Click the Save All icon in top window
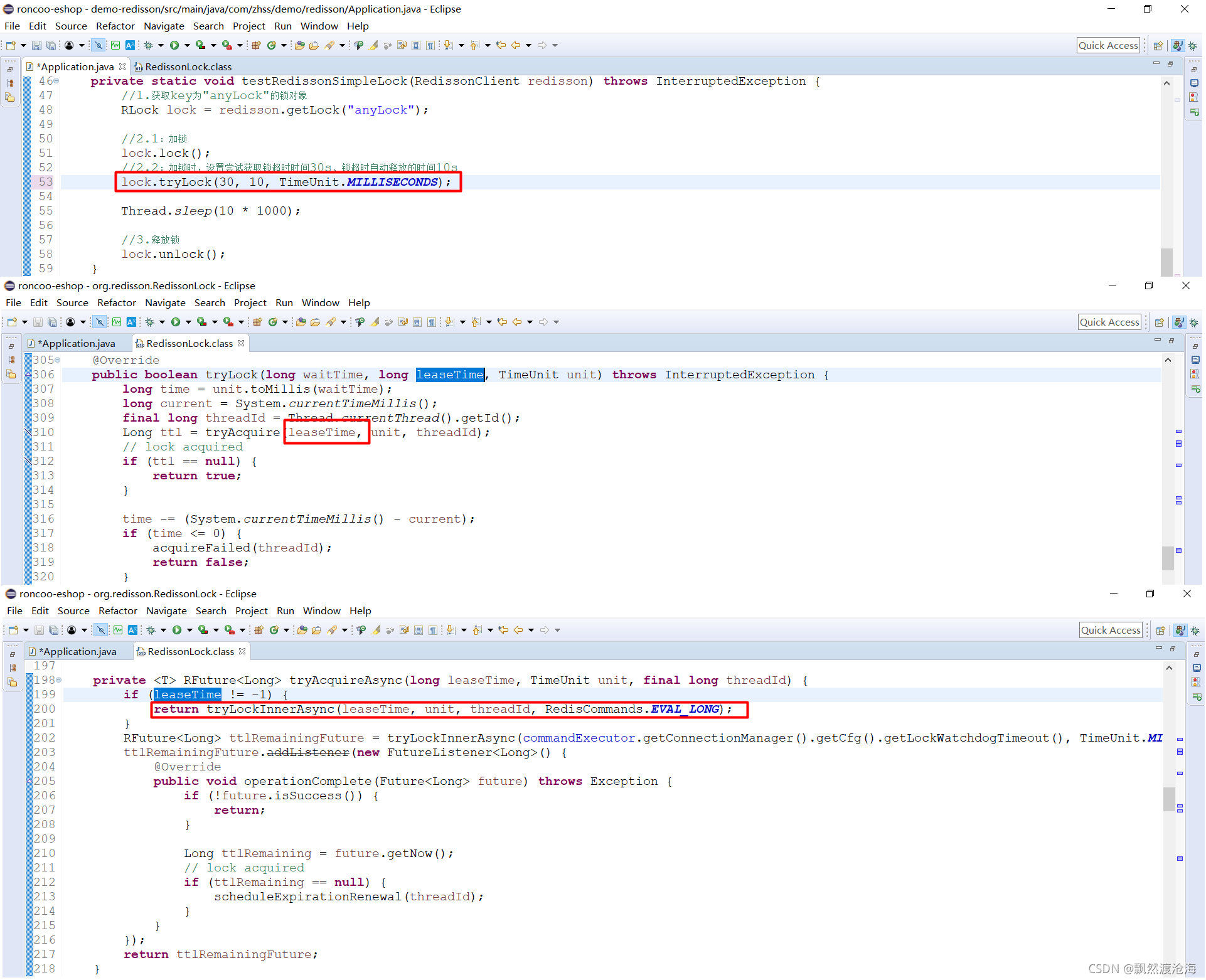Image resolution: width=1206 pixels, height=980 pixels. (51, 45)
